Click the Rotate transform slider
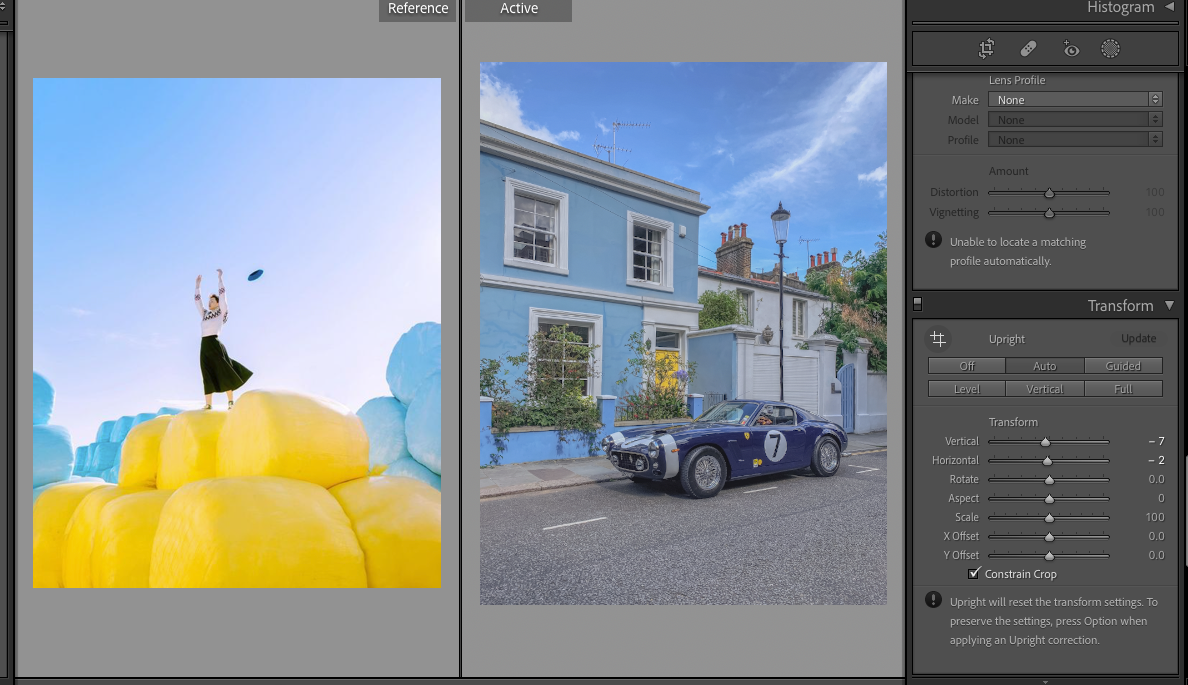The width and height of the screenshot is (1188, 685). point(1049,479)
